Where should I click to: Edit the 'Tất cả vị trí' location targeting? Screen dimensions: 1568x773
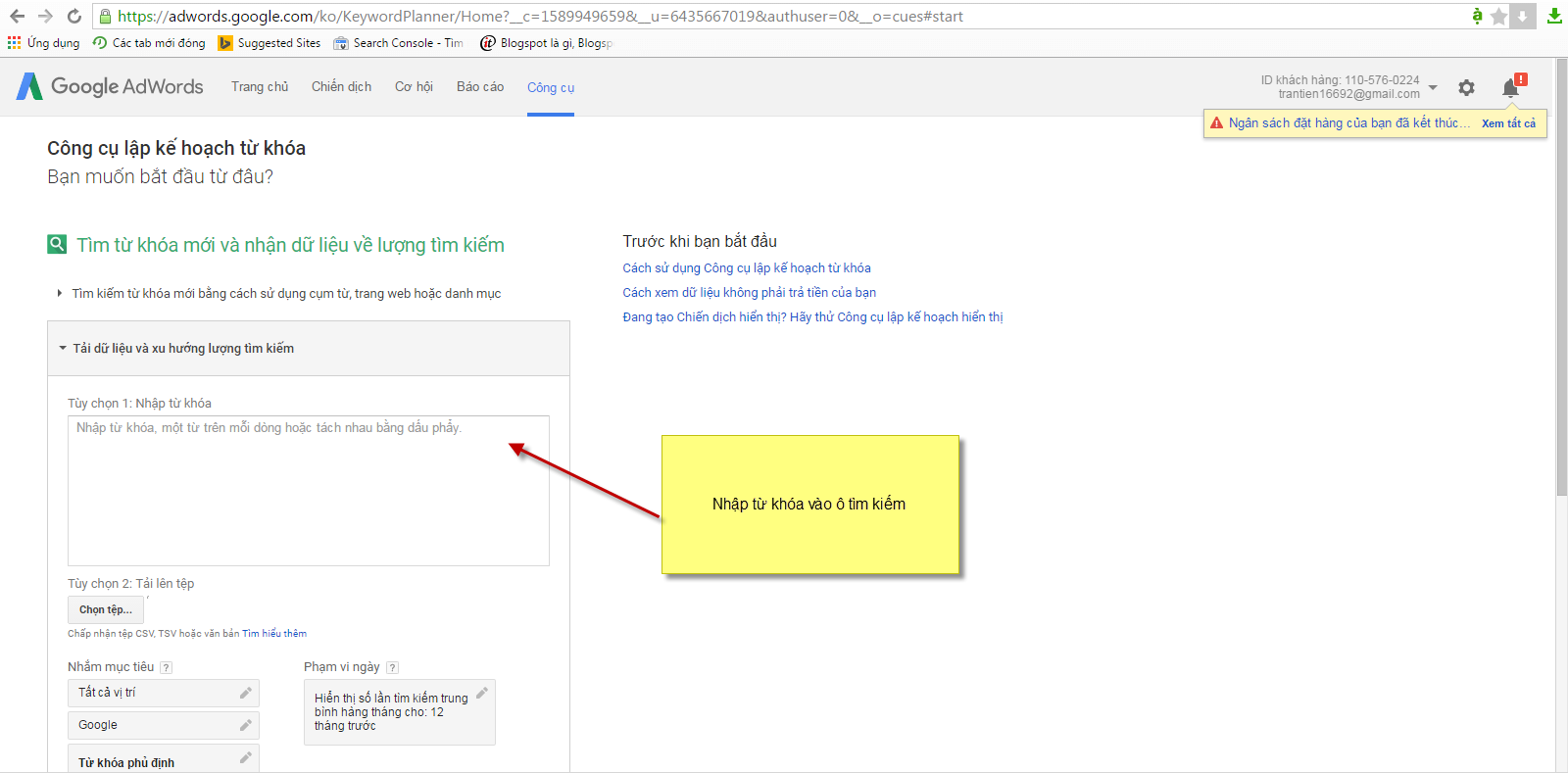point(245,693)
